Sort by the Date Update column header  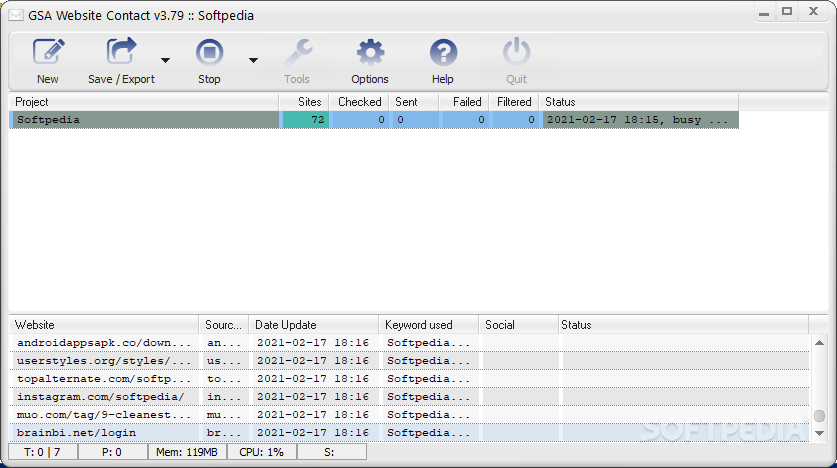(x=314, y=325)
